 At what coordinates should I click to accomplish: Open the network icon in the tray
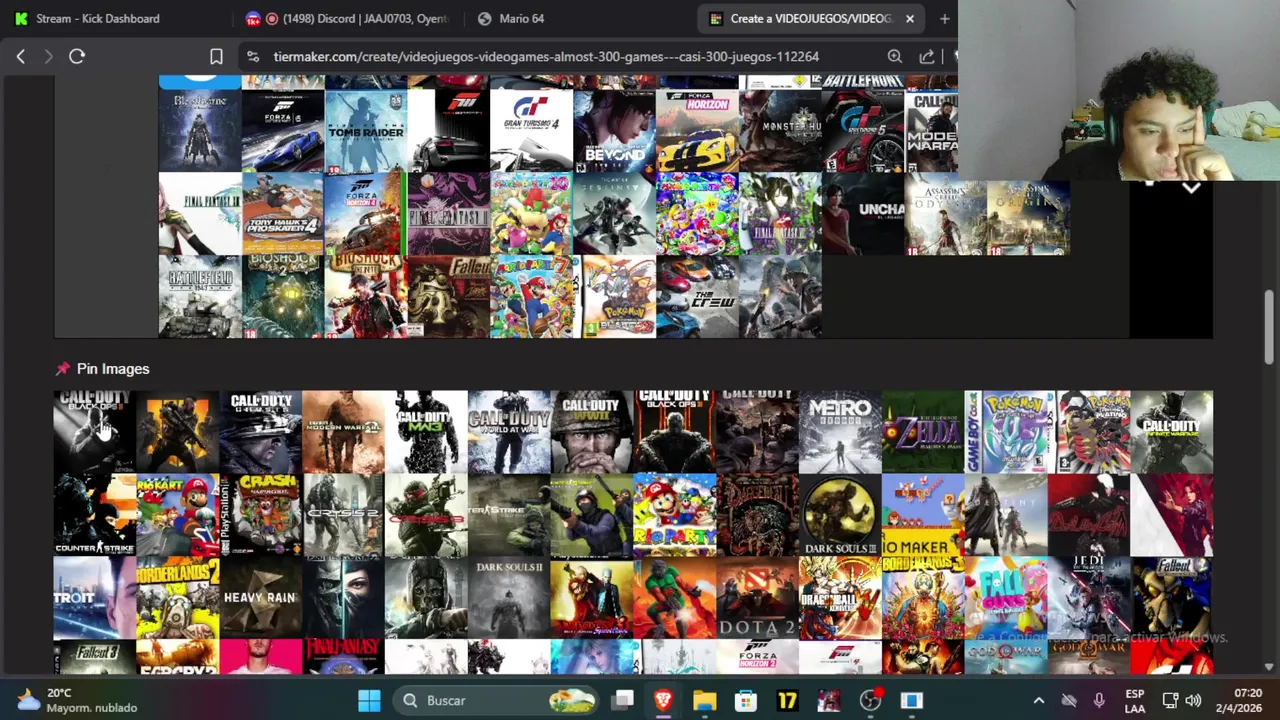pos(1170,701)
